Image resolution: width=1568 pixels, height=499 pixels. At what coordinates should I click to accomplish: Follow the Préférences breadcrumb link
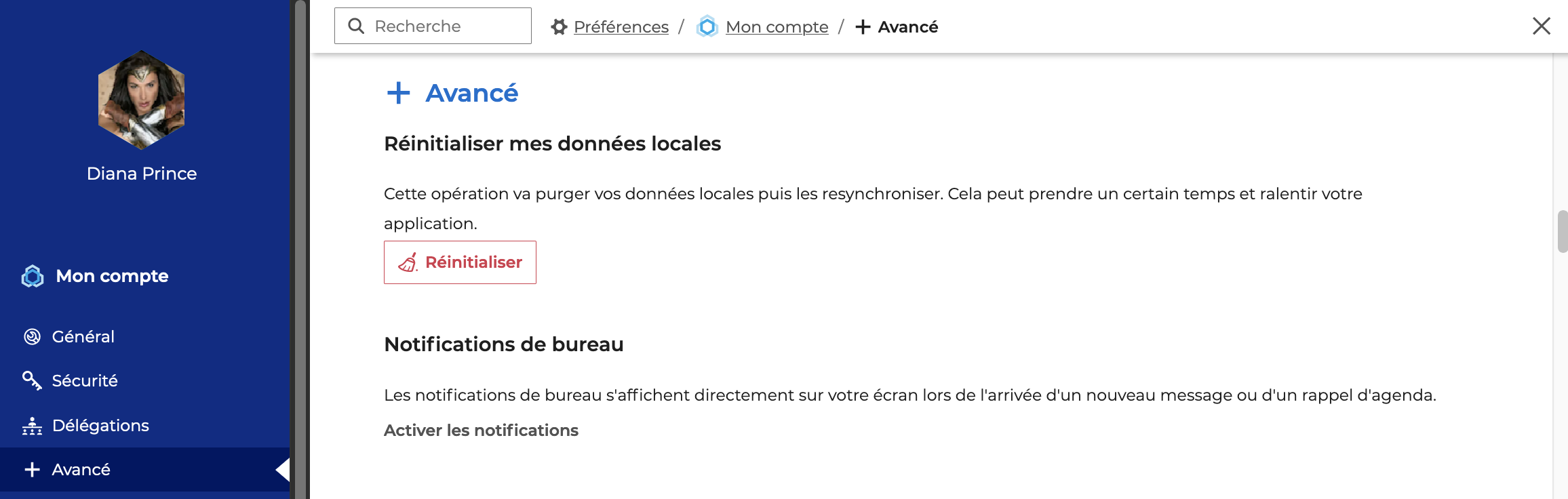pos(621,27)
